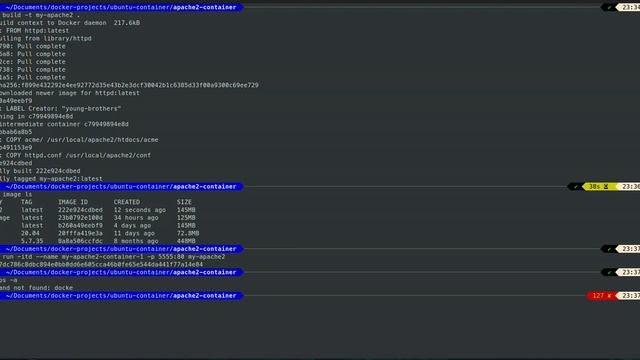This screenshot has height=360, width=640.
Task: Click the 'image ls' command text
Action: tap(17, 194)
